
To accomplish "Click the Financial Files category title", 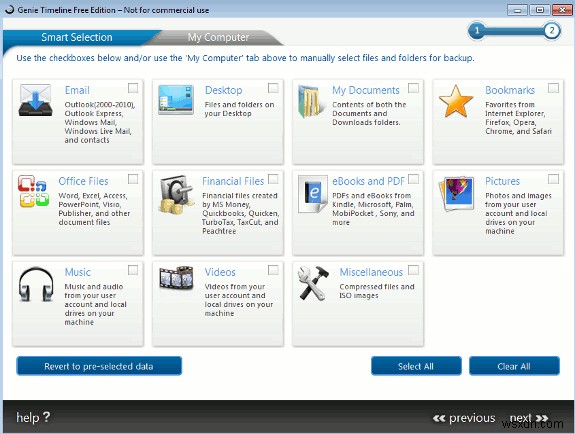I will [233, 181].
